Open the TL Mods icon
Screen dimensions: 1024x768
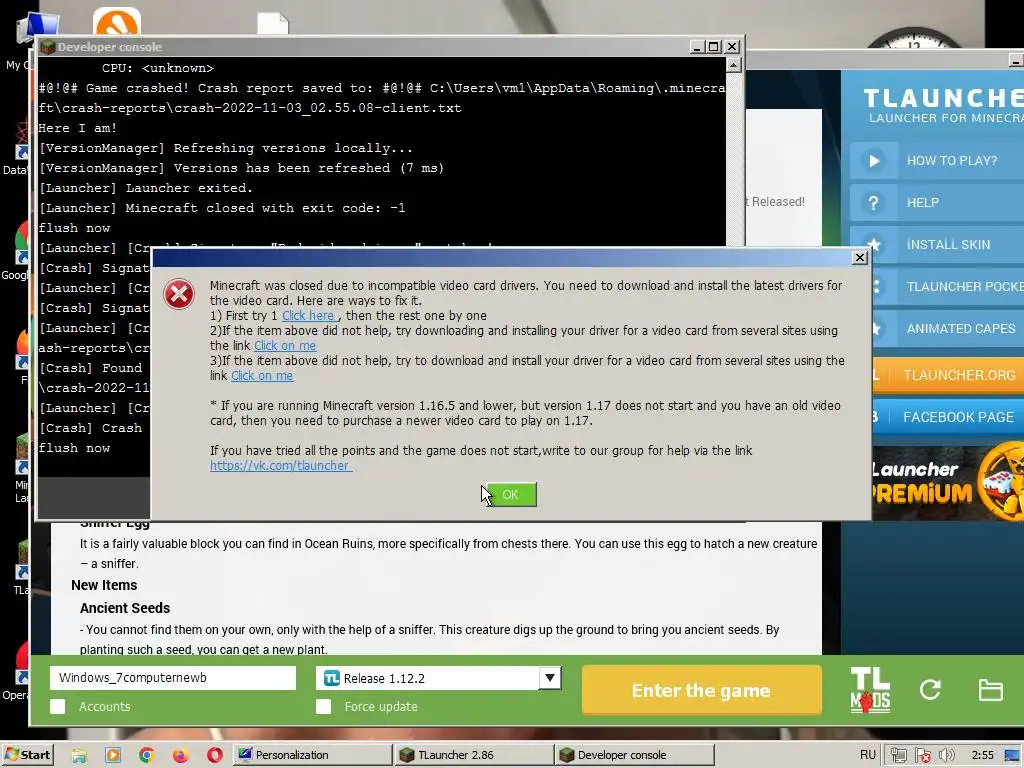[x=870, y=690]
